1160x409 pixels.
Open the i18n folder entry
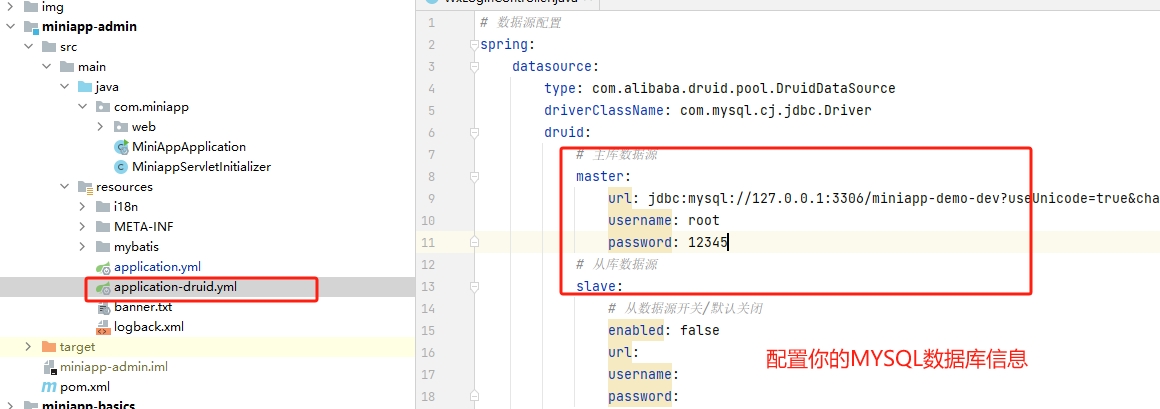(125, 207)
